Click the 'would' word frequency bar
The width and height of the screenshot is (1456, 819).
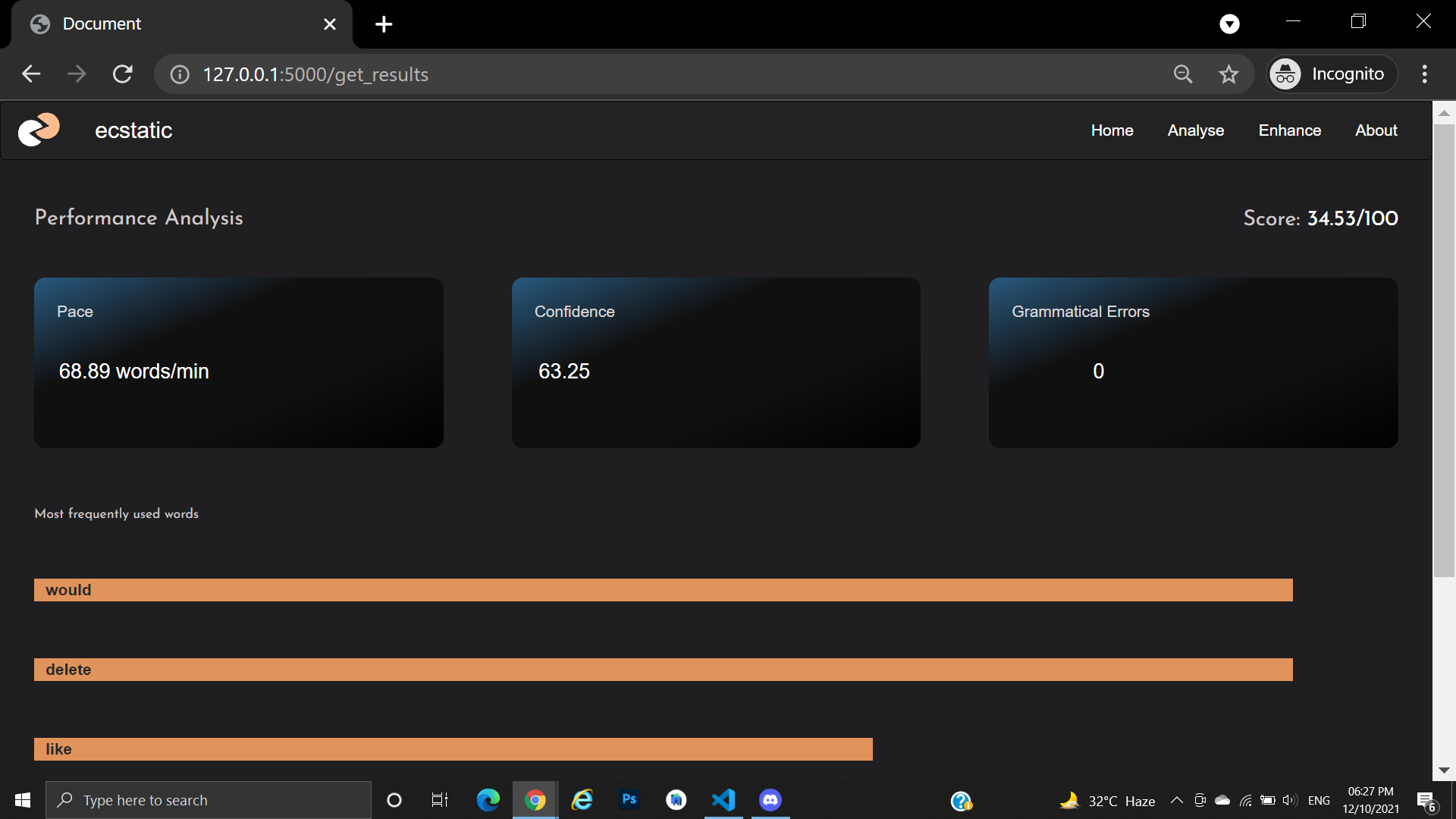[663, 590]
